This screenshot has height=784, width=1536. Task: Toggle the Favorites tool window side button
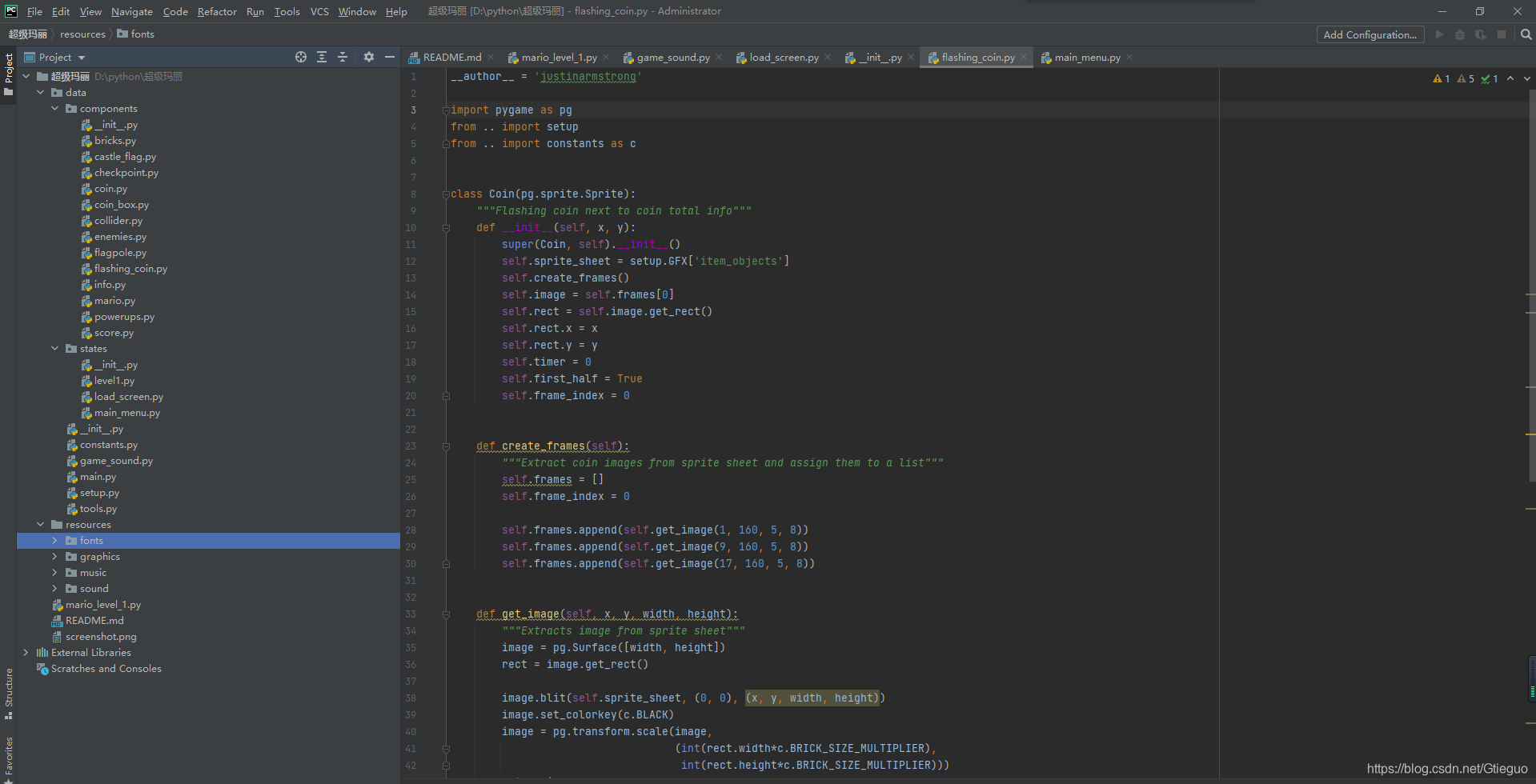(x=9, y=759)
